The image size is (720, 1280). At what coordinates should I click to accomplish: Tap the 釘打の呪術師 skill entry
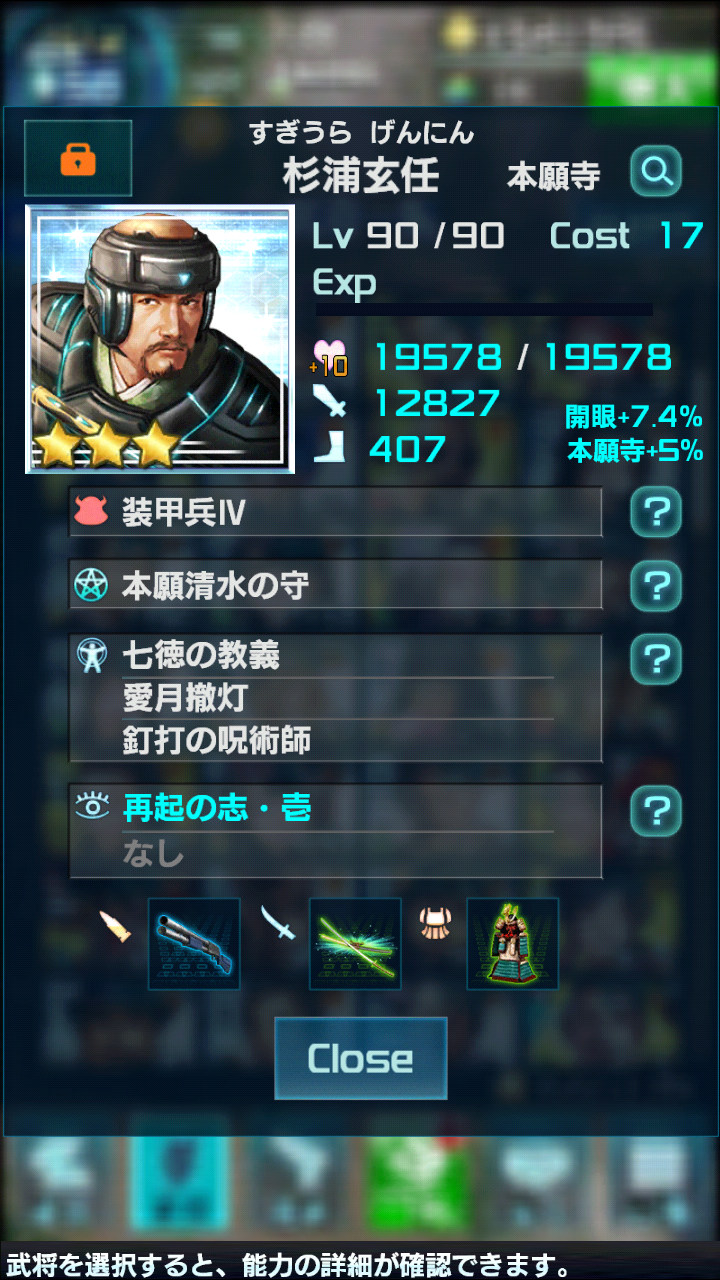click(x=216, y=741)
